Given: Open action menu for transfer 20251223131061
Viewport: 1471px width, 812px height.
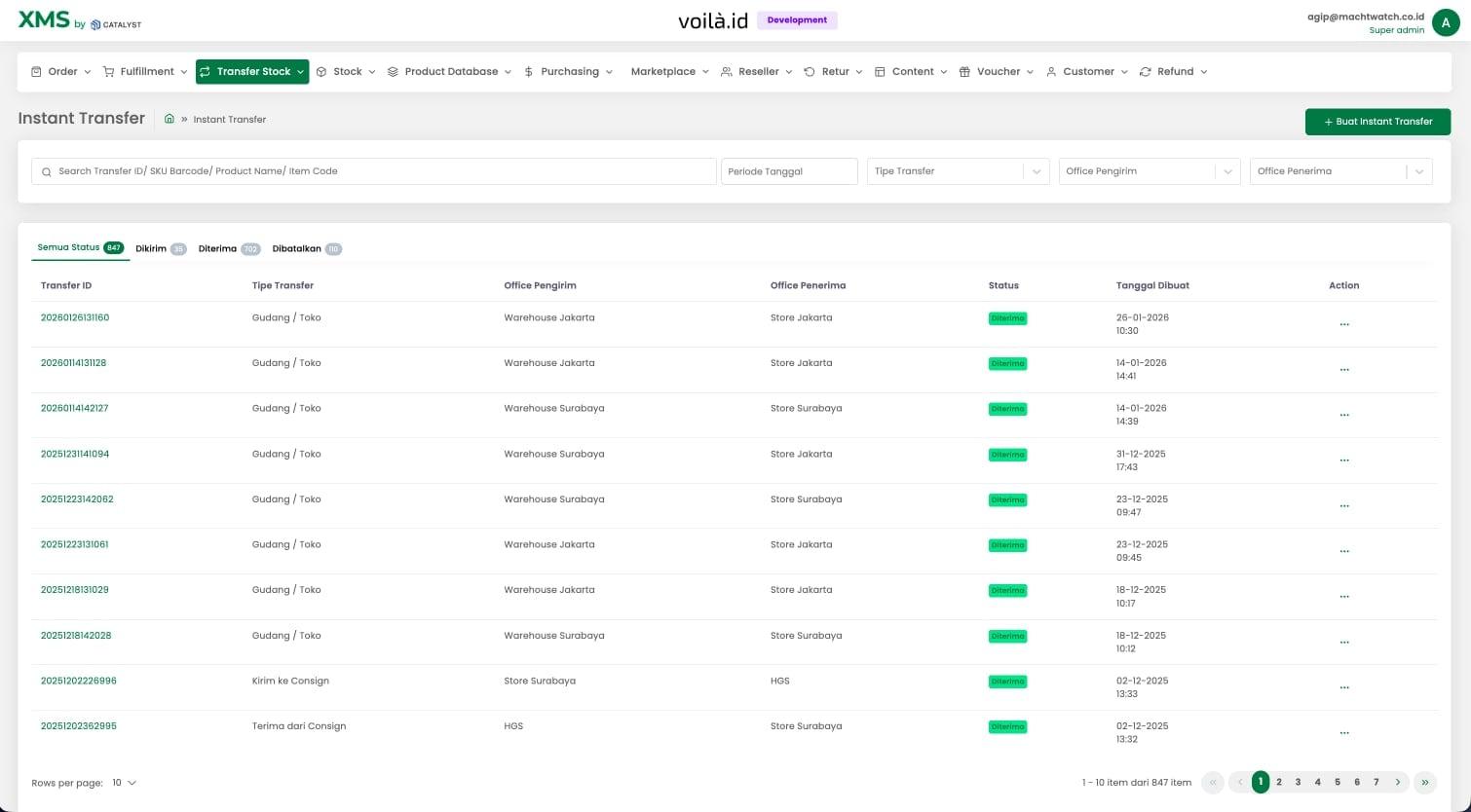Looking at the screenshot, I should 1344,551.
